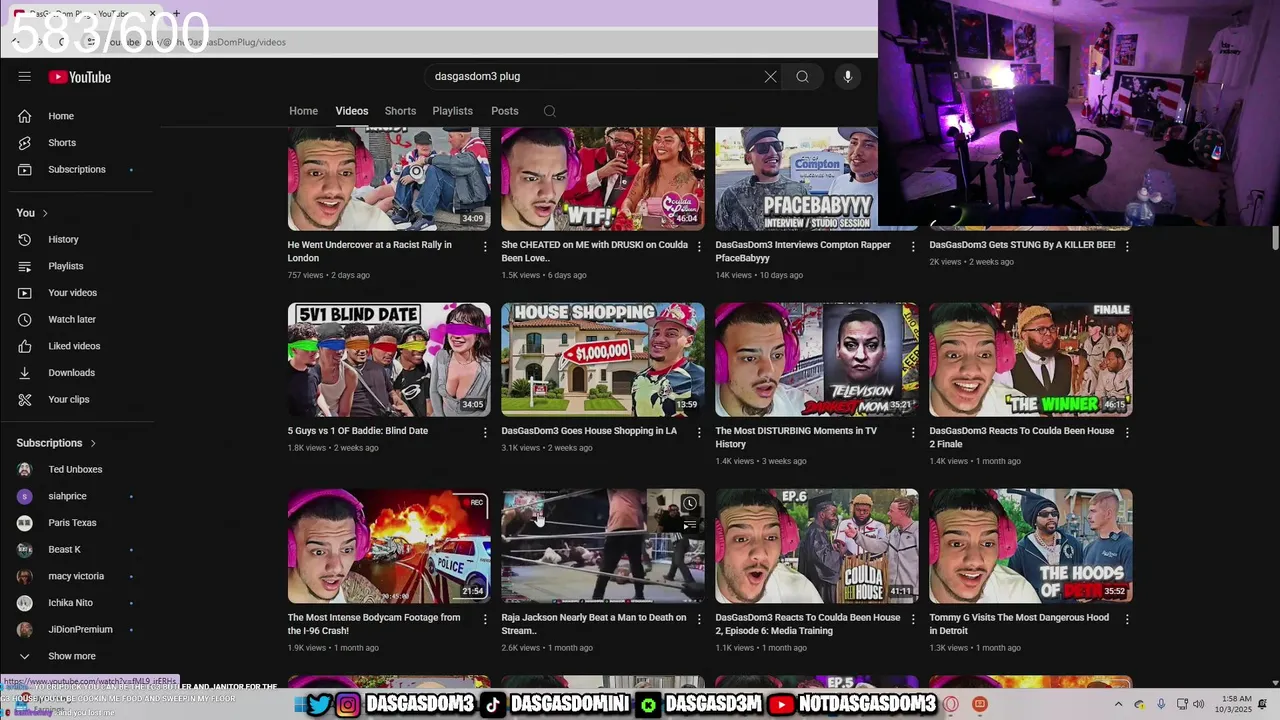Search within channel using magnifier icon
This screenshot has width=1280, height=720.
coord(549,111)
